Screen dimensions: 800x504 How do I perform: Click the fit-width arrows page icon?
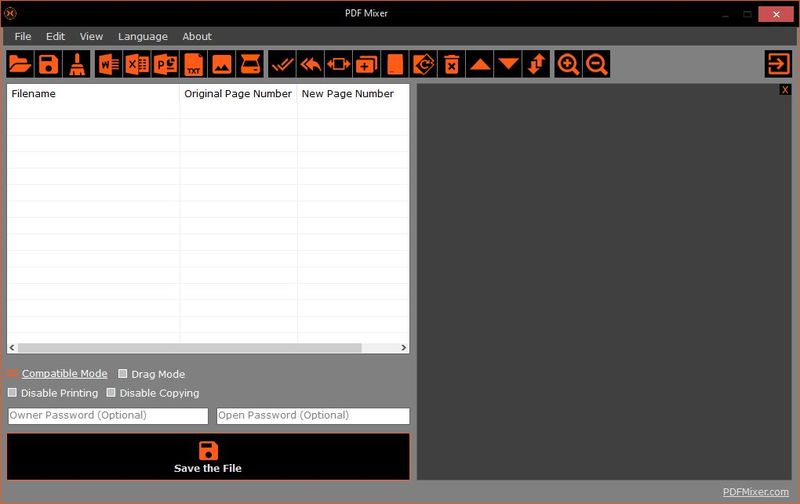coord(339,64)
